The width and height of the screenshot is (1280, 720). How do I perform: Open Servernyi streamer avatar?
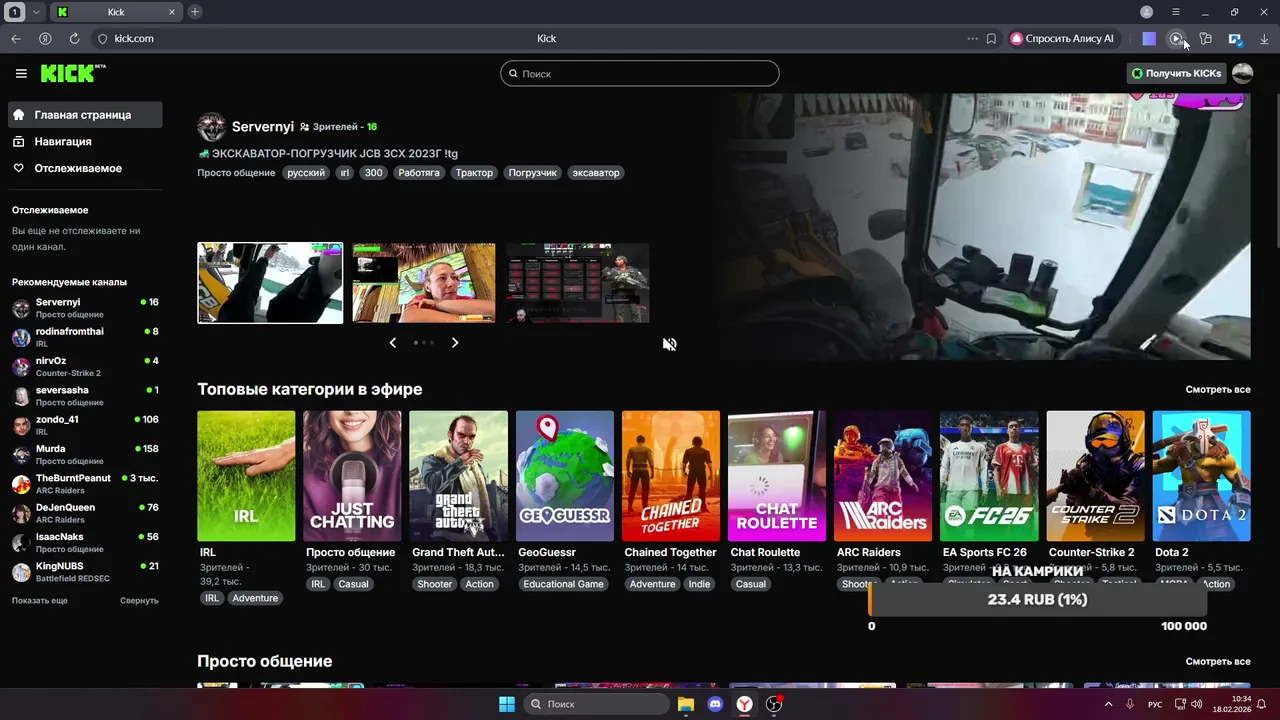click(x=211, y=127)
